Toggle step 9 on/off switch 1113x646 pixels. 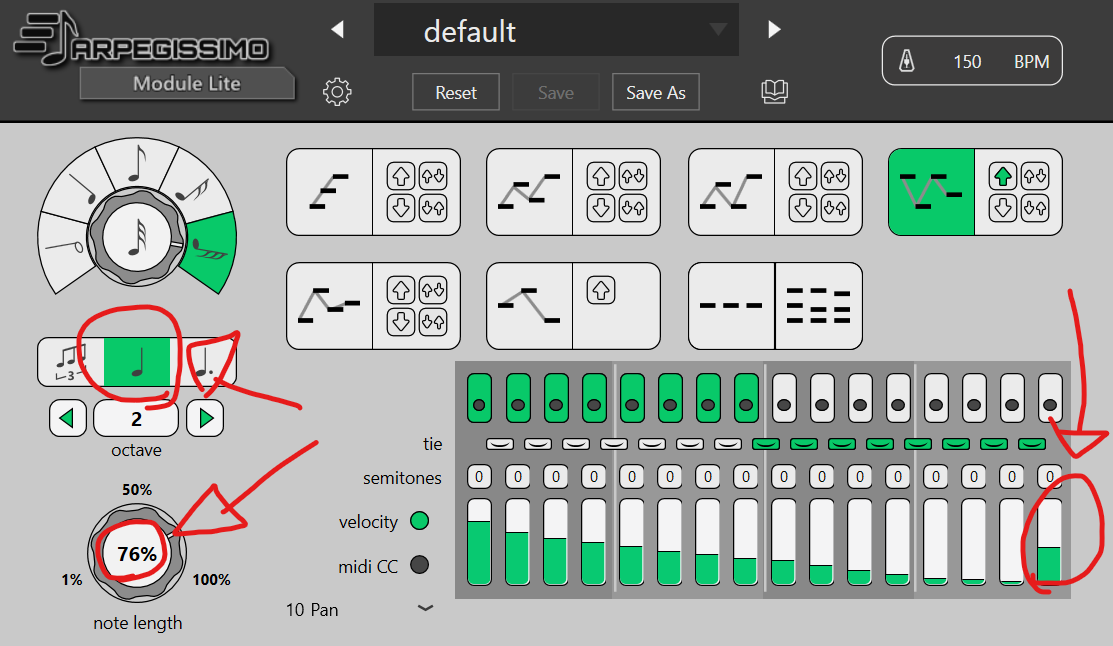[784, 398]
